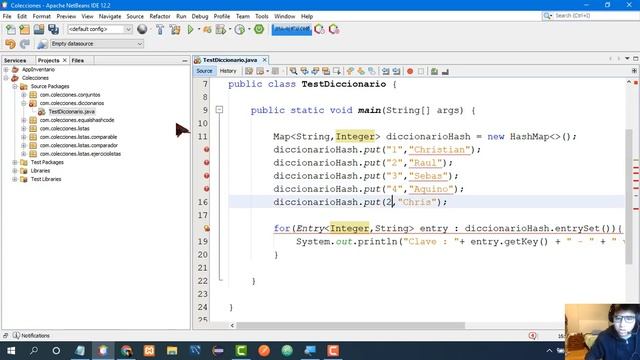
Task: Click the Uncomment icon beside the Comment icon
Action: 445,71
